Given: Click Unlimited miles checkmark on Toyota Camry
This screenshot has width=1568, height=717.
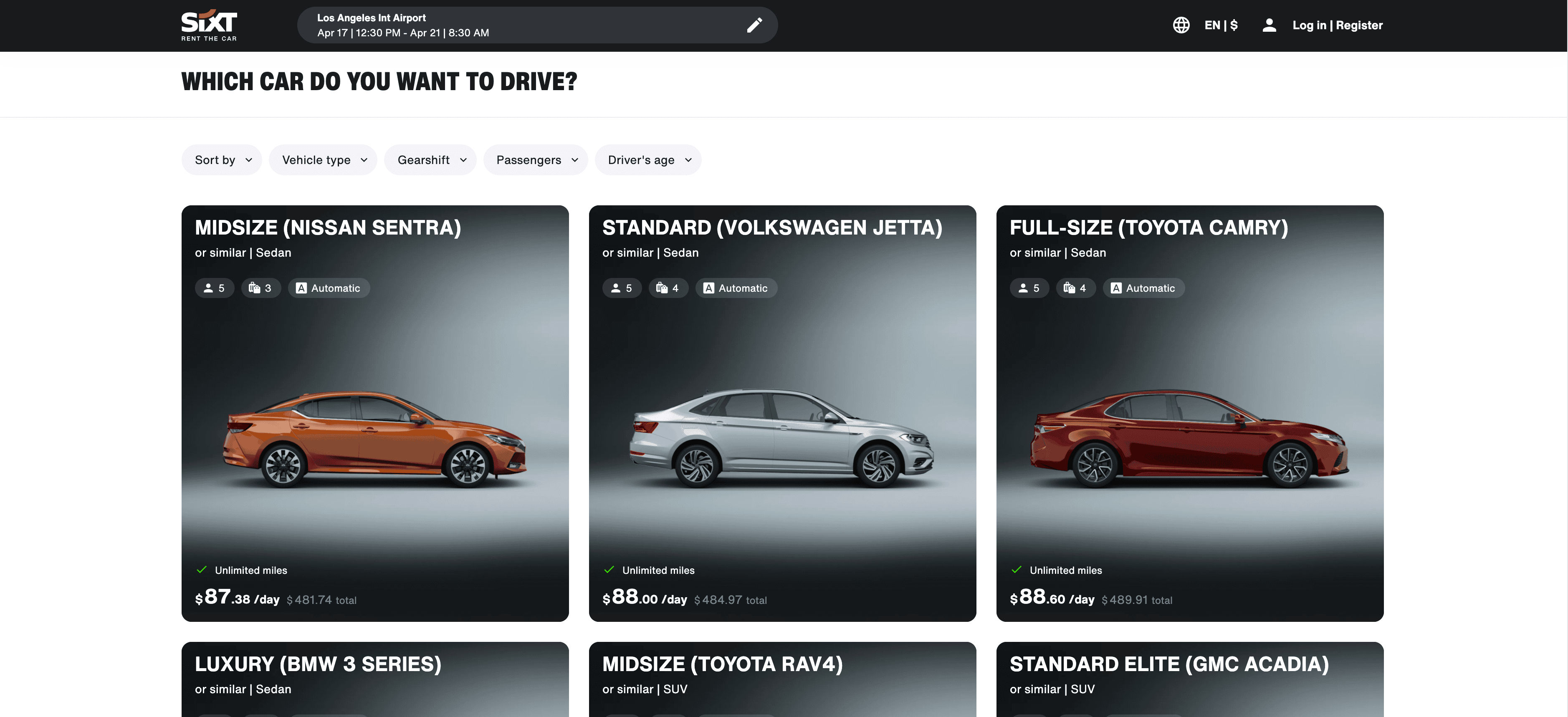Looking at the screenshot, I should 1016,570.
